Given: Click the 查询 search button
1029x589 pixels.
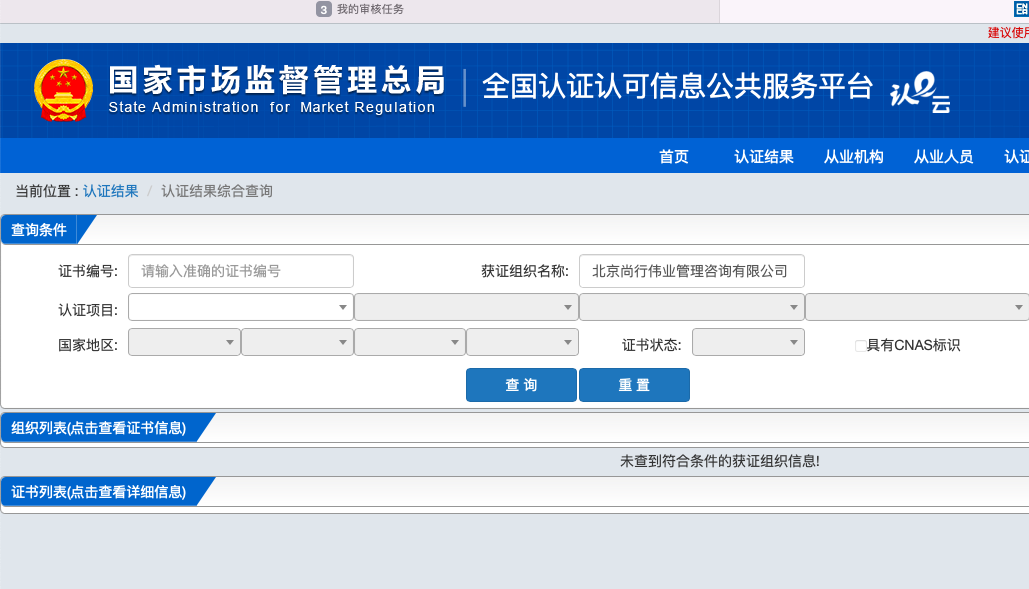Looking at the screenshot, I should [x=522, y=385].
